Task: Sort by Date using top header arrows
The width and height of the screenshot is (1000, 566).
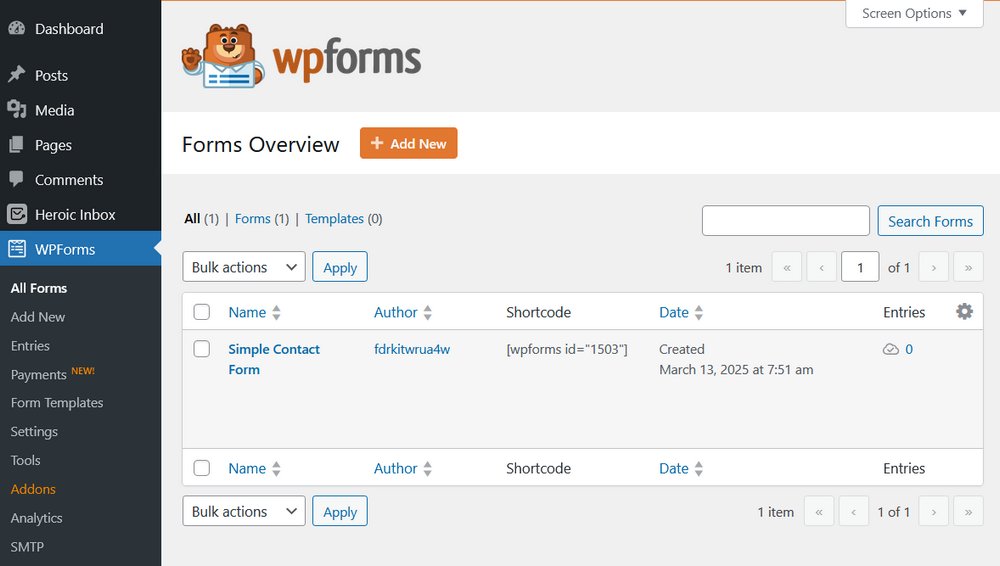Action: coord(698,312)
